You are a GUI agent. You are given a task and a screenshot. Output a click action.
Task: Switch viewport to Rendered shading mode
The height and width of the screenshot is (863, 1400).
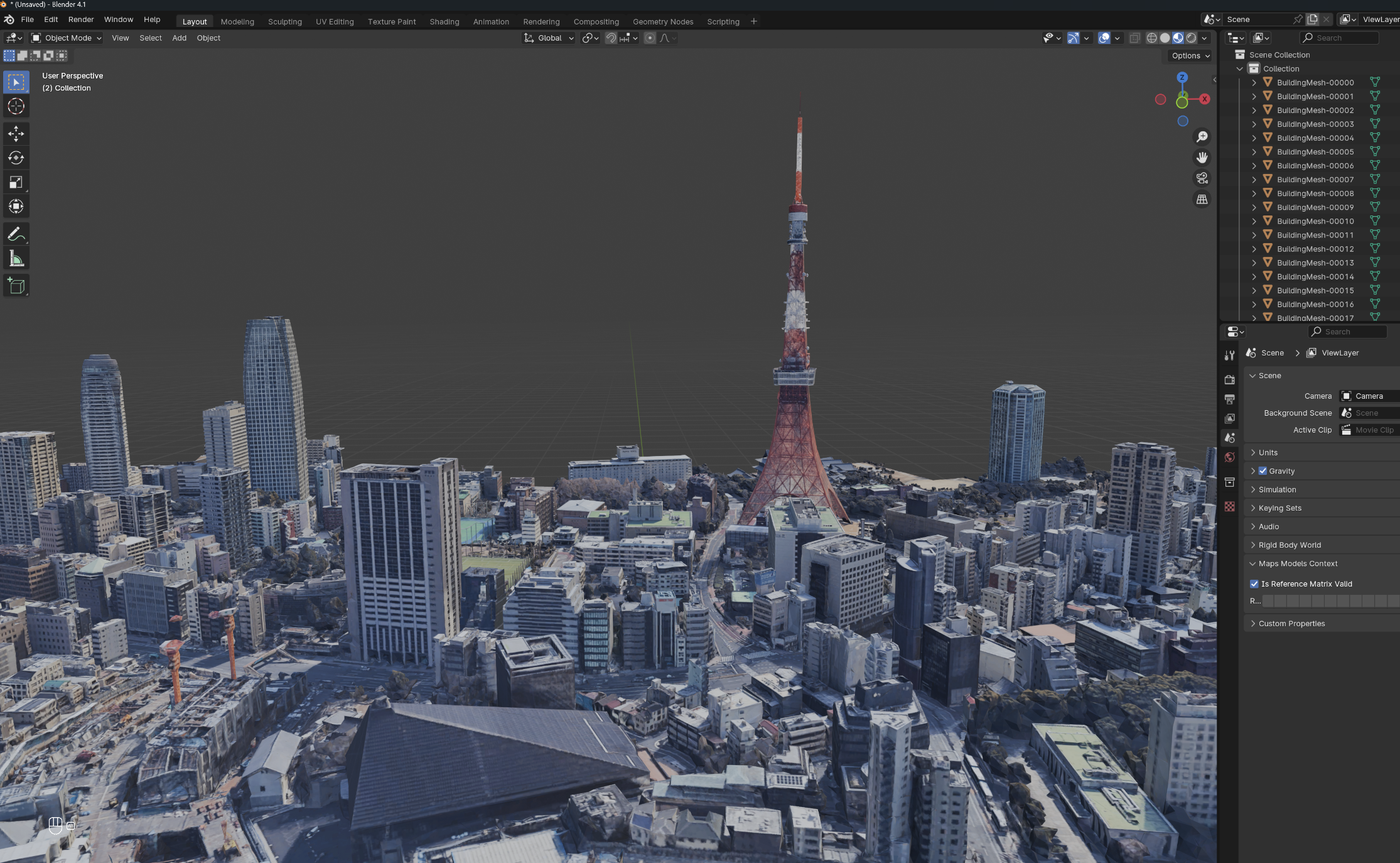pyautogui.click(x=1192, y=38)
